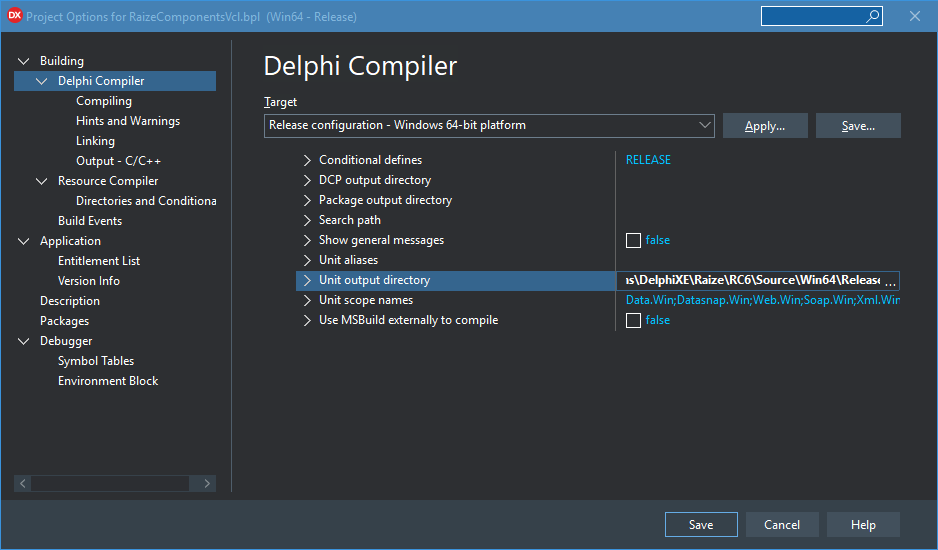
Task: Collapse the Debugger tree node
Action: [x=23, y=341]
